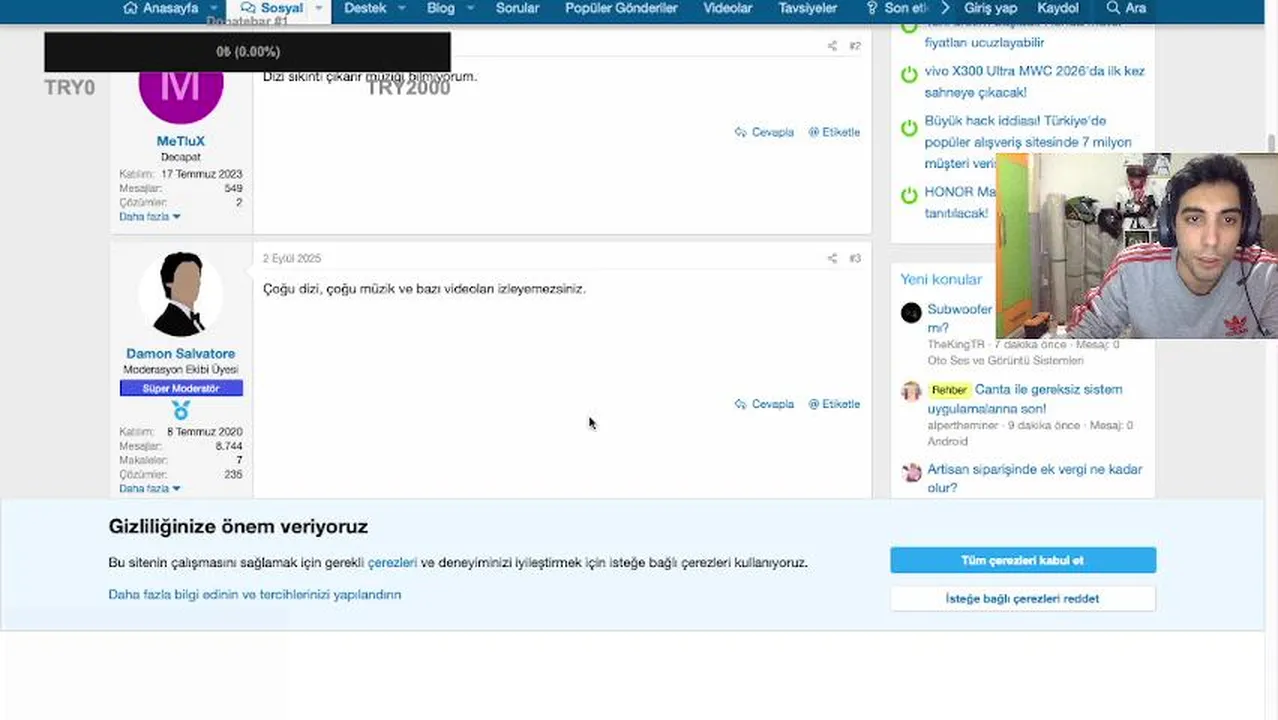Share post #2 via share icon
The width and height of the screenshot is (1278, 720).
point(832,46)
